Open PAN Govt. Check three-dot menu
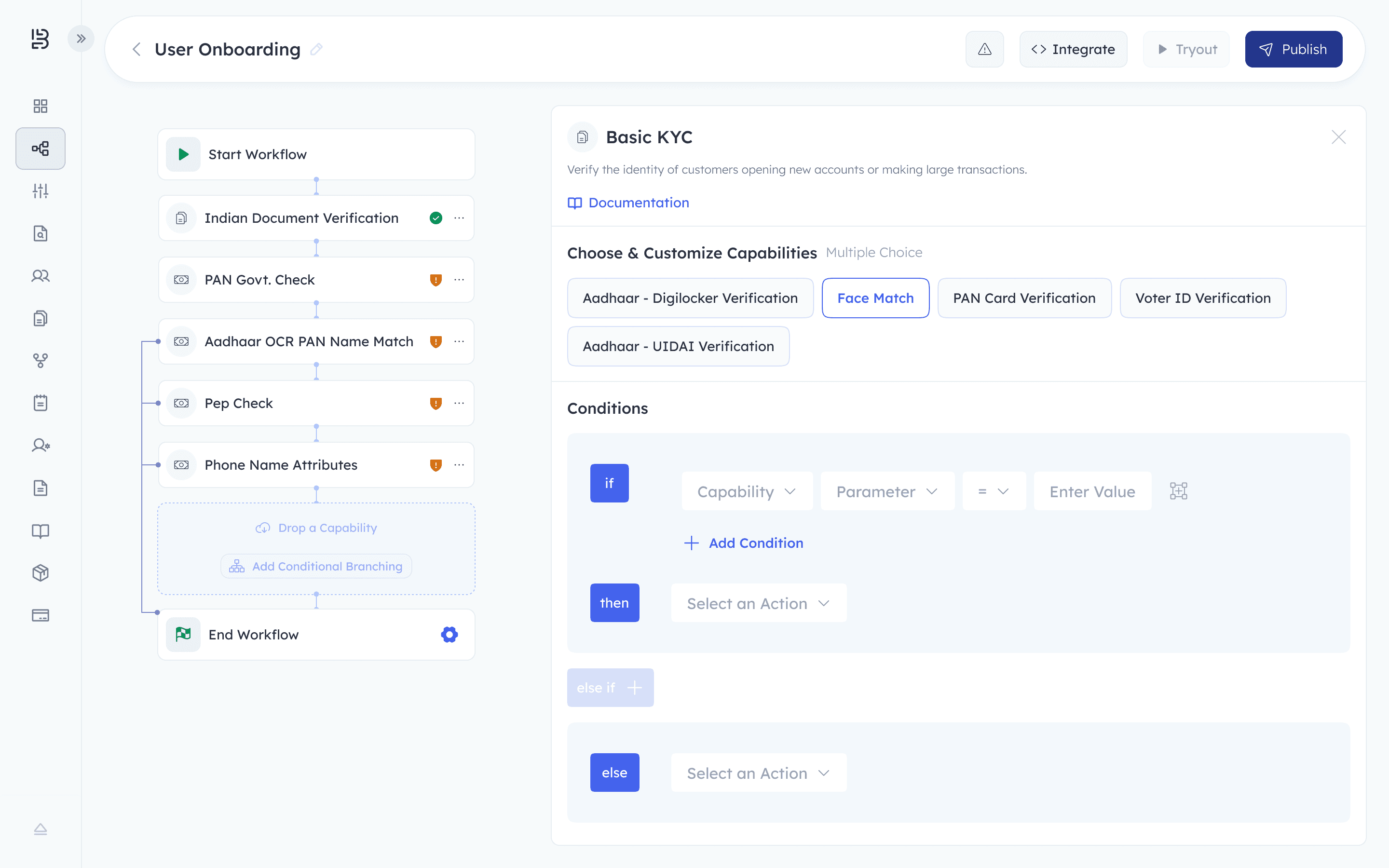Screen dimensions: 1389x868 click(459, 280)
